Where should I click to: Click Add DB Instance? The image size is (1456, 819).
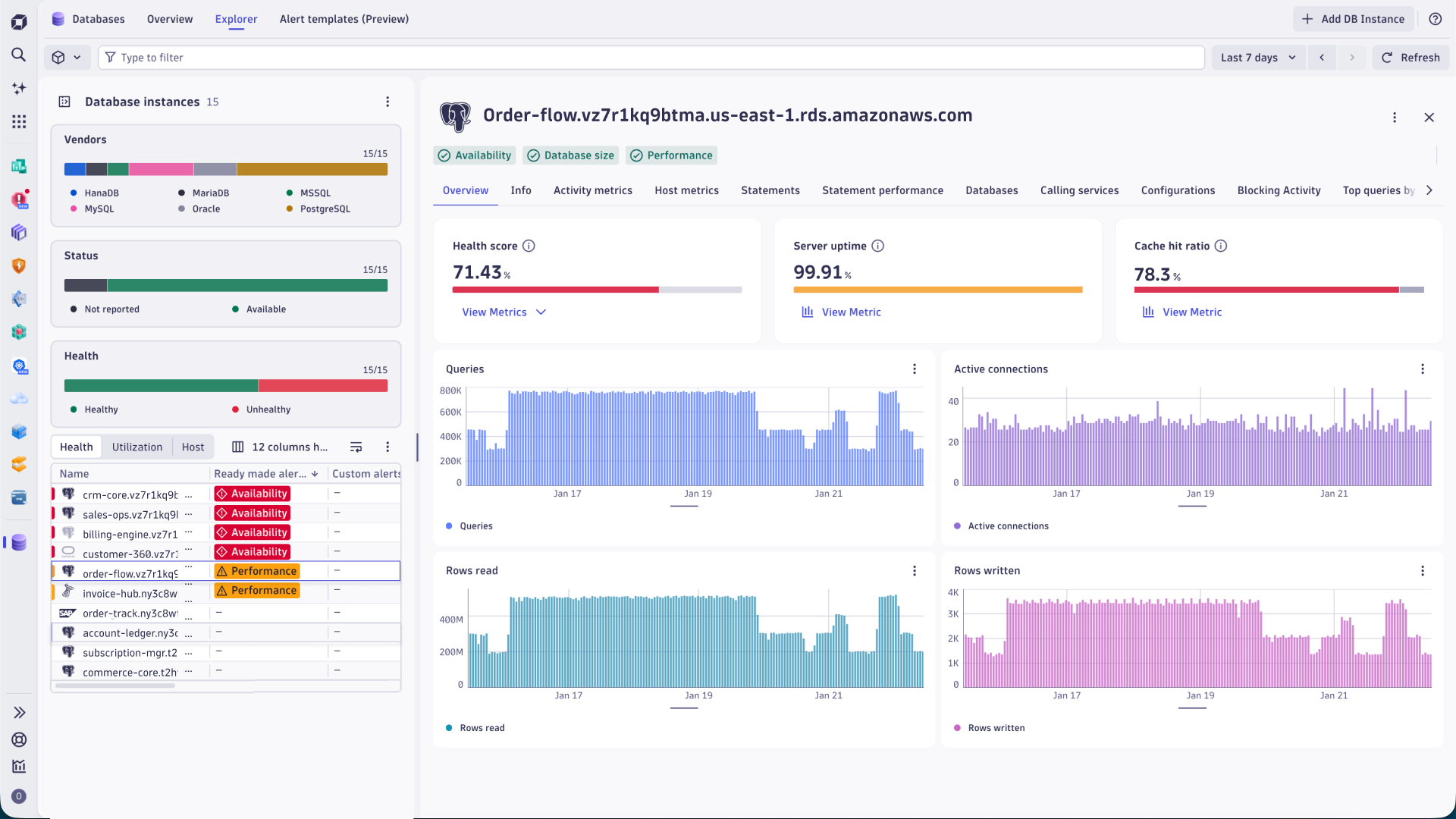pyautogui.click(x=1352, y=18)
